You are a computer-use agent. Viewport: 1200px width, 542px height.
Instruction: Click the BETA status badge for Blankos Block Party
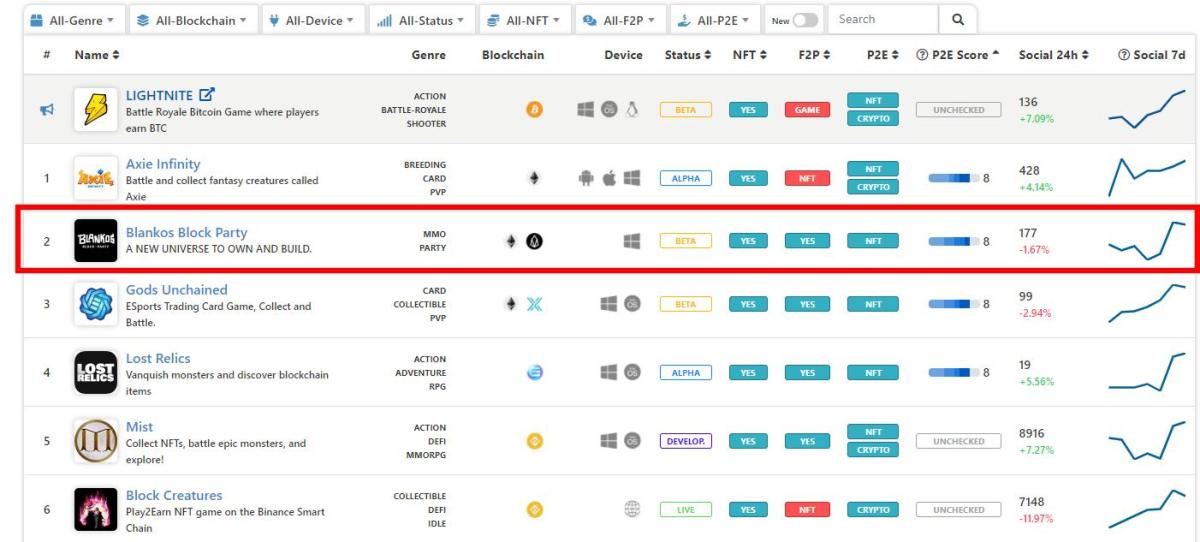685,241
